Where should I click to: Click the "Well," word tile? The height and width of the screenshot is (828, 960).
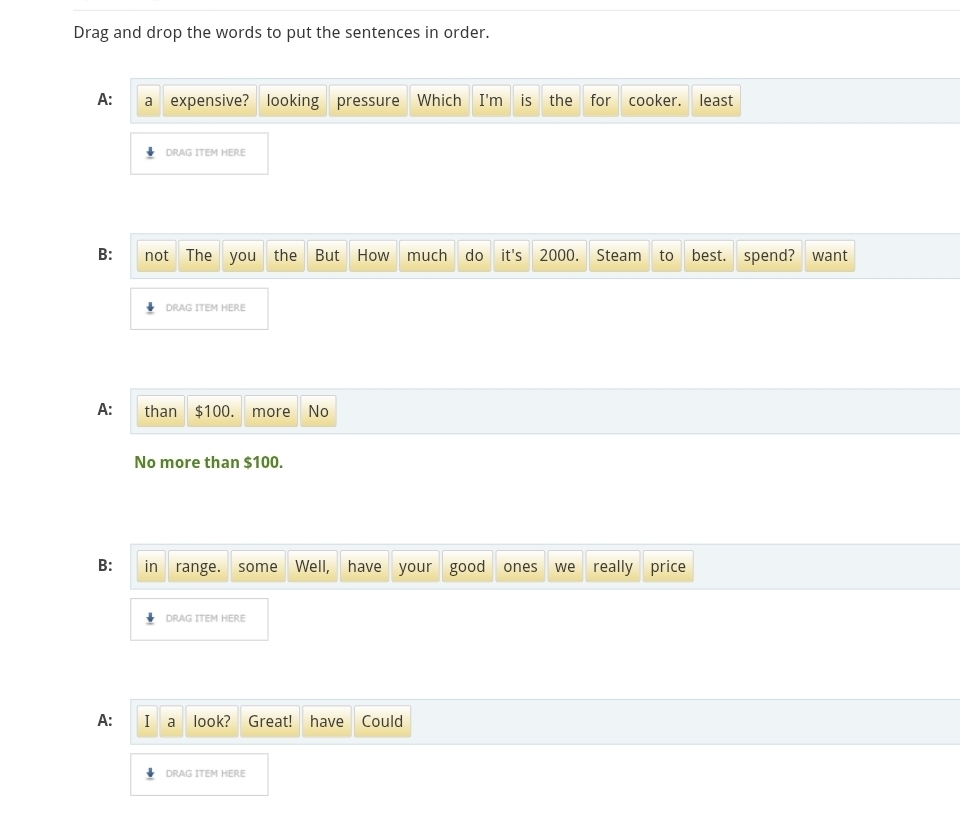(x=312, y=567)
